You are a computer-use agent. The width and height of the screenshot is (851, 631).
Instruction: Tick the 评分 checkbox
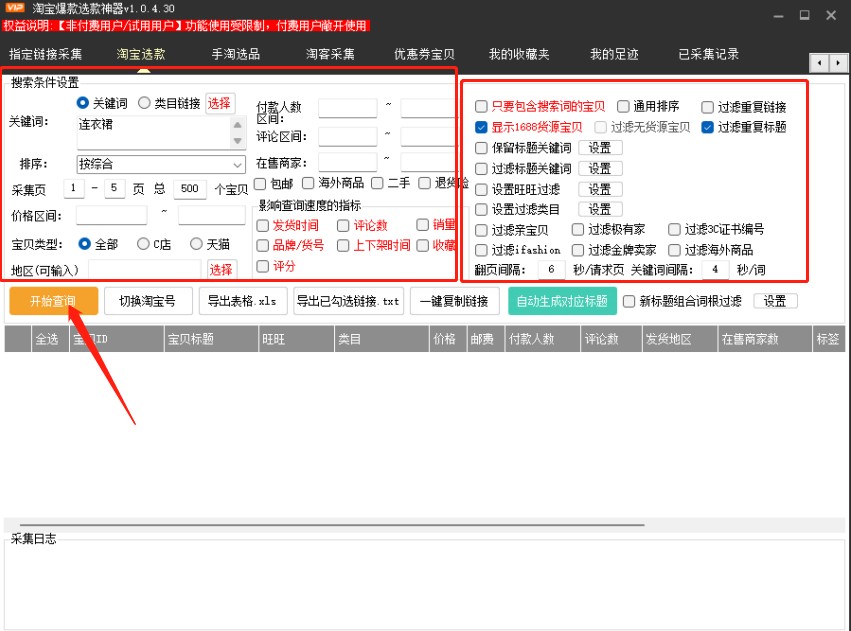coord(263,266)
